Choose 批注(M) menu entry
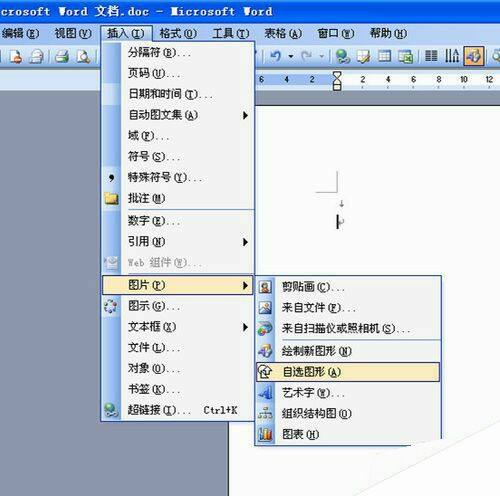The height and width of the screenshot is (496, 500). click(x=178, y=198)
